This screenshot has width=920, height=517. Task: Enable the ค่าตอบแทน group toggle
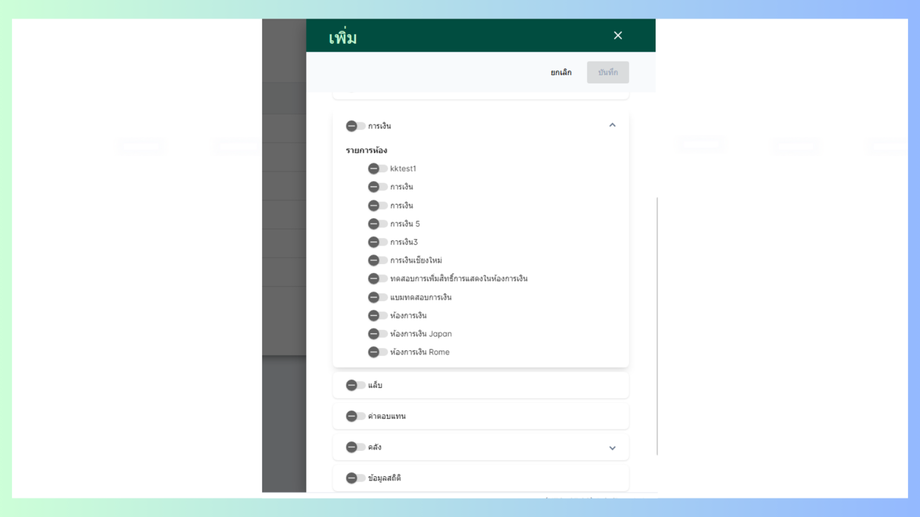pos(355,416)
